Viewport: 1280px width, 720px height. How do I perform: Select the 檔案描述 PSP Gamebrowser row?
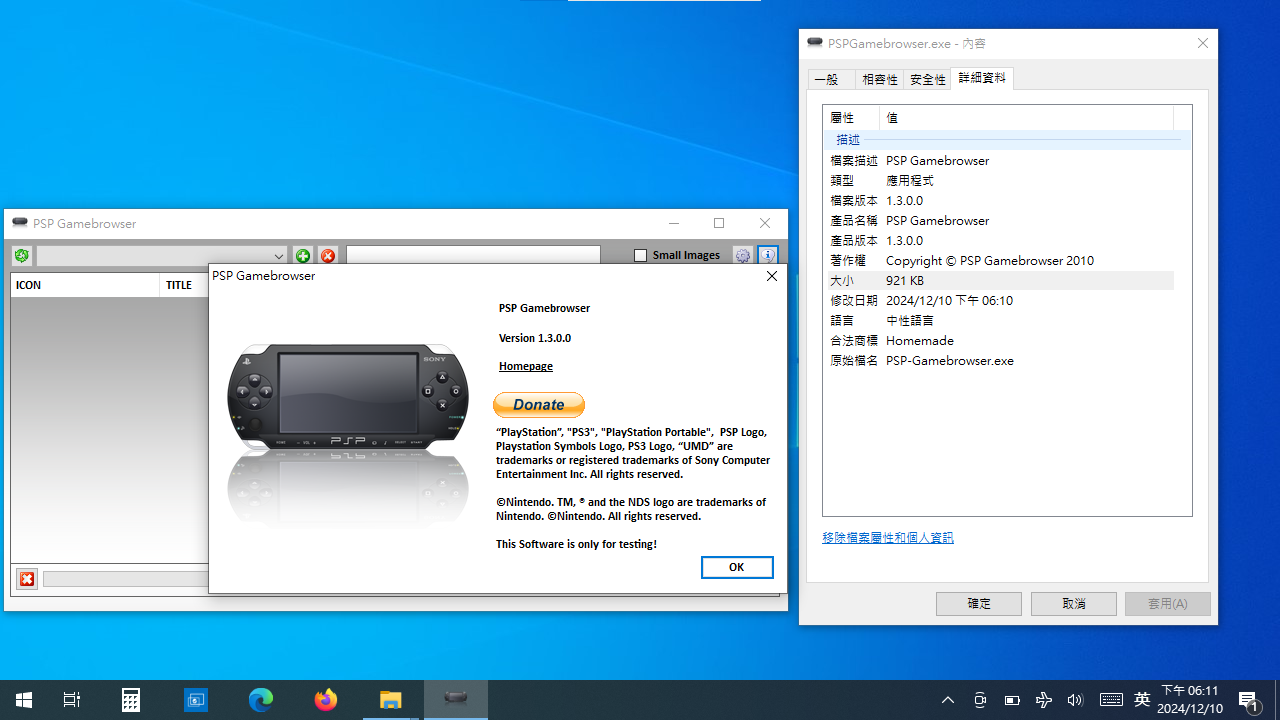pos(1000,161)
